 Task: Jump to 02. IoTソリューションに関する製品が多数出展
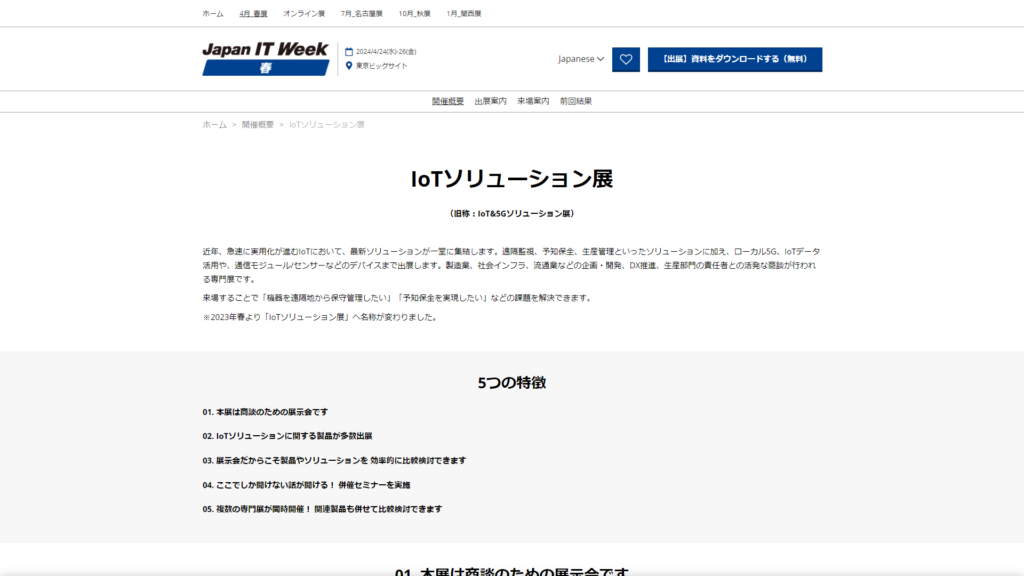point(287,436)
